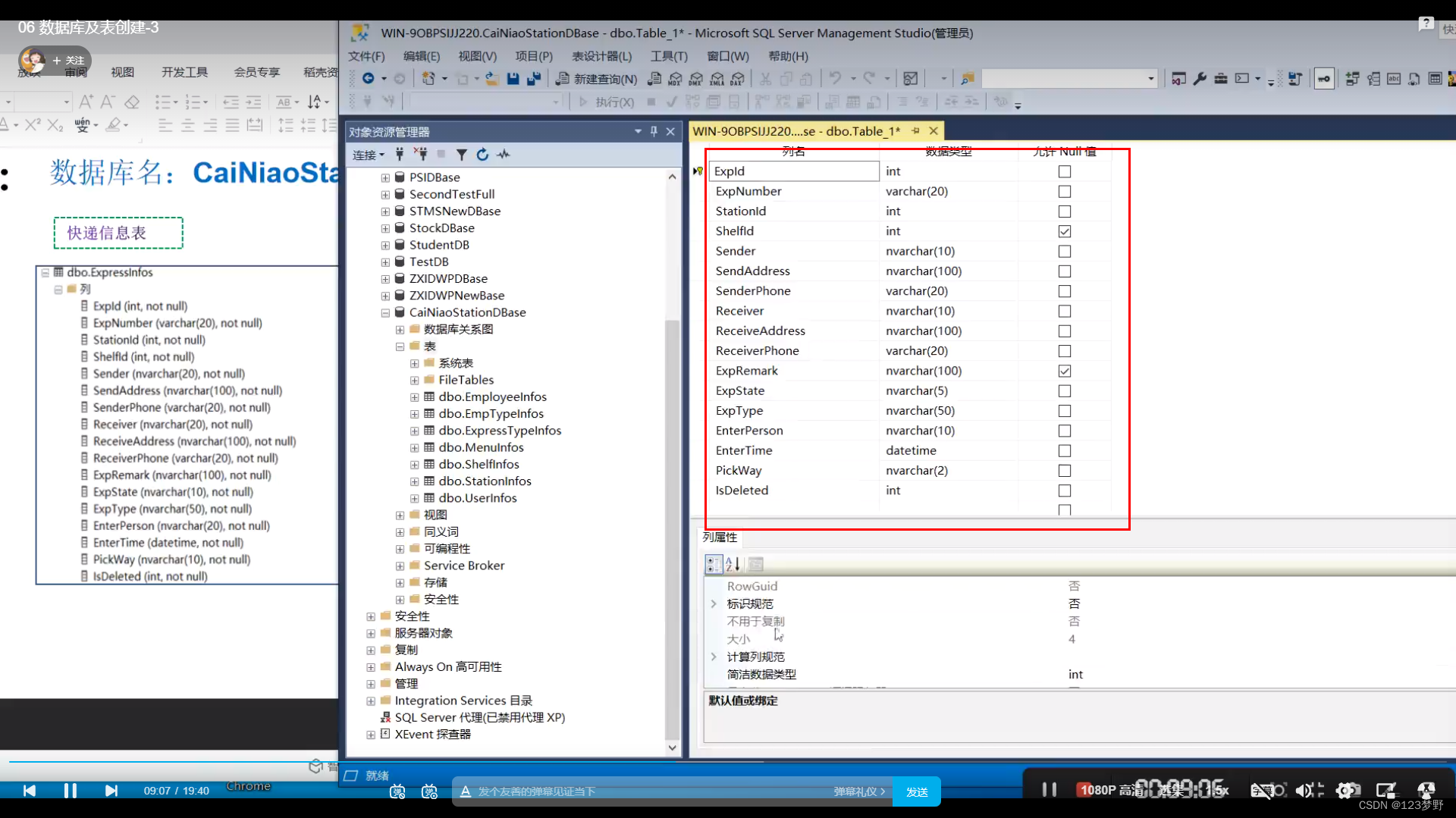Toggle Allow Nulls checkbox for ExpNumber

1065,192
